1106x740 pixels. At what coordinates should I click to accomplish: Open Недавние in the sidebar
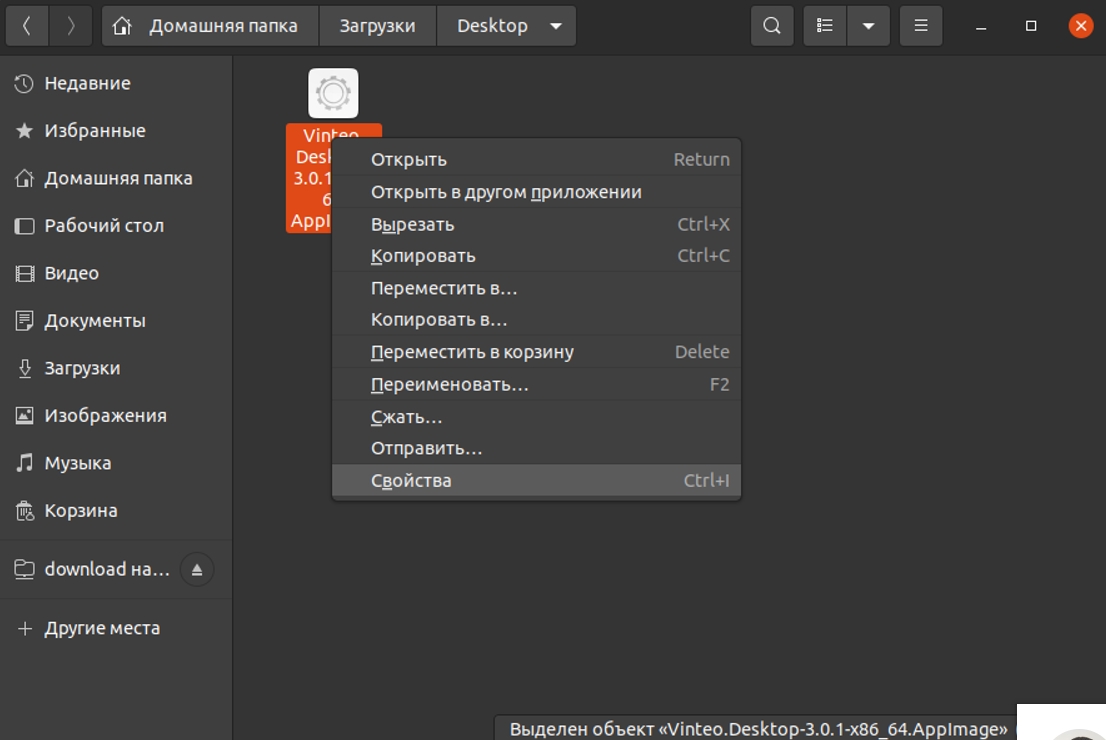pos(116,83)
